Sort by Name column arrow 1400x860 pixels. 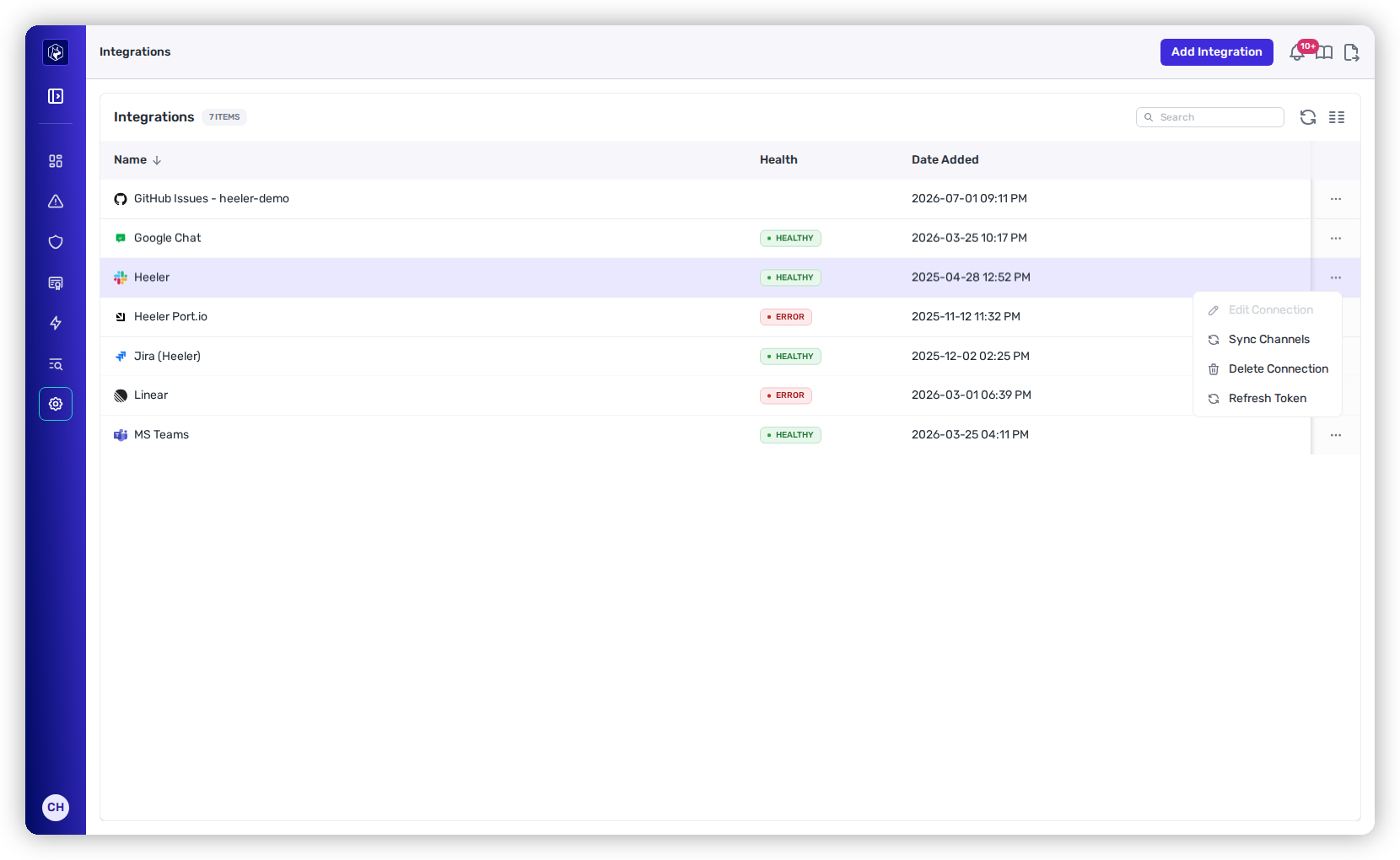(x=157, y=160)
